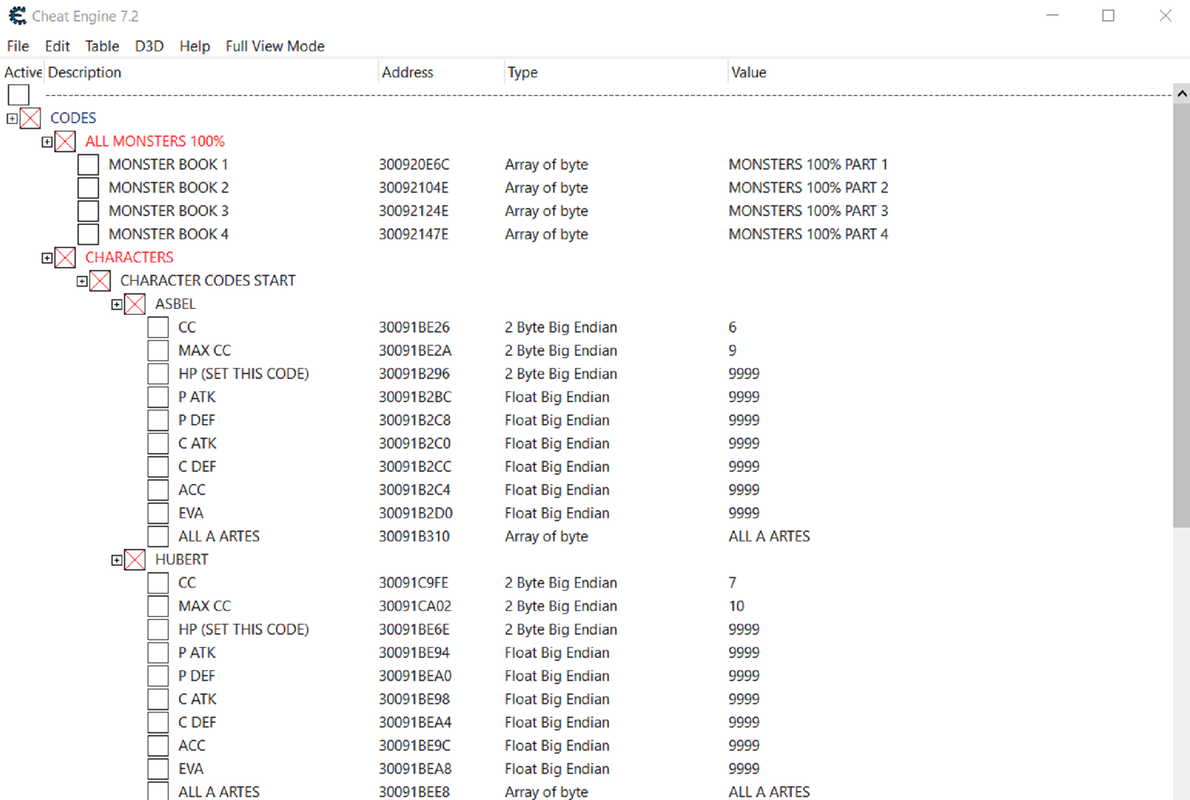1190x800 pixels.
Task: Maximize the Cheat Engine window
Action: coord(1109,15)
